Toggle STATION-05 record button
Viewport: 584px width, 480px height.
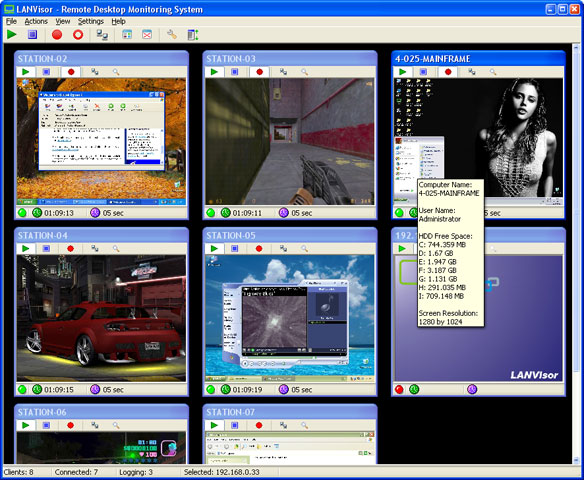click(x=259, y=248)
